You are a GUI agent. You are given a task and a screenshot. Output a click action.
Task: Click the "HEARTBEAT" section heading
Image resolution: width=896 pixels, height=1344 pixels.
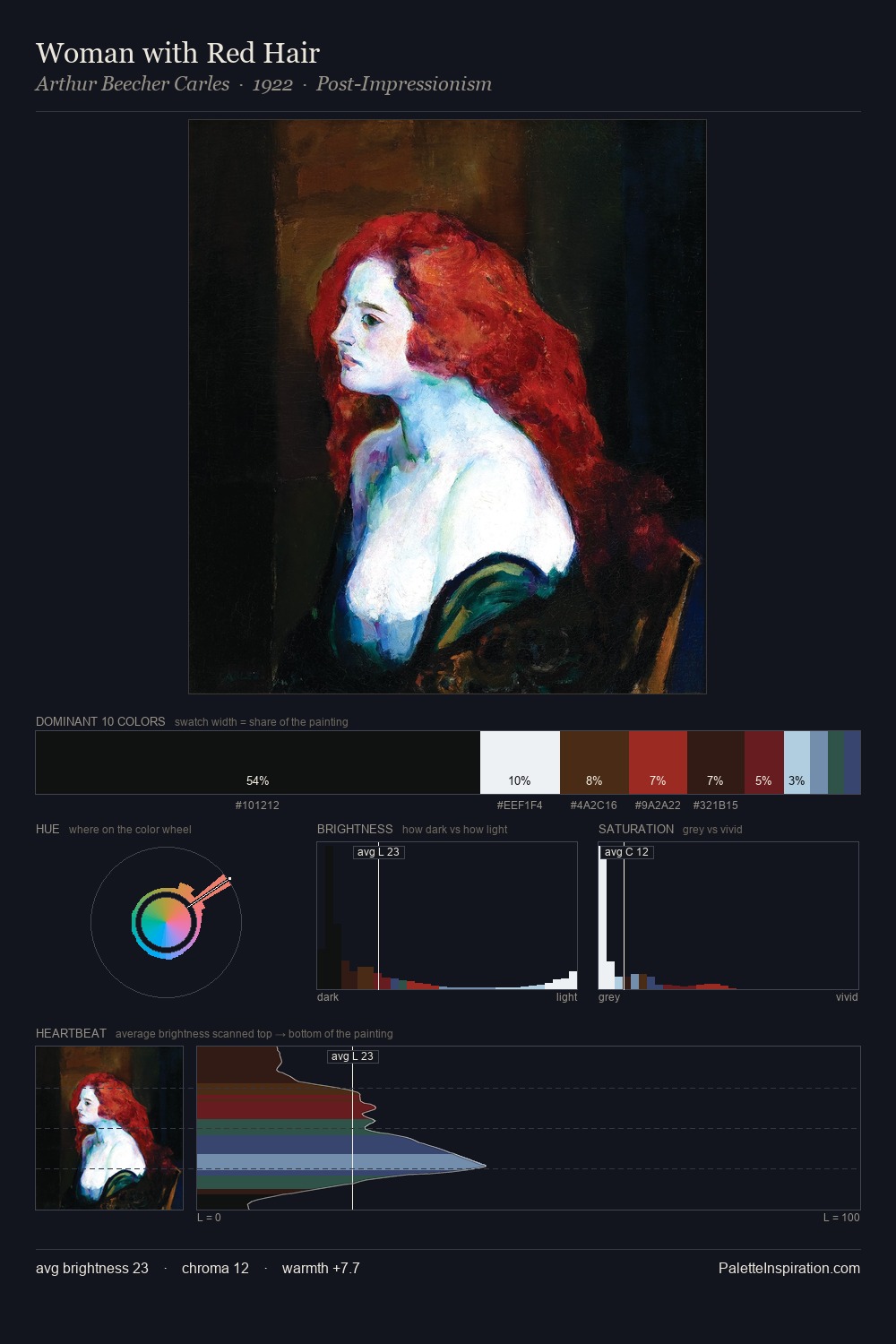pyautogui.click(x=71, y=1033)
